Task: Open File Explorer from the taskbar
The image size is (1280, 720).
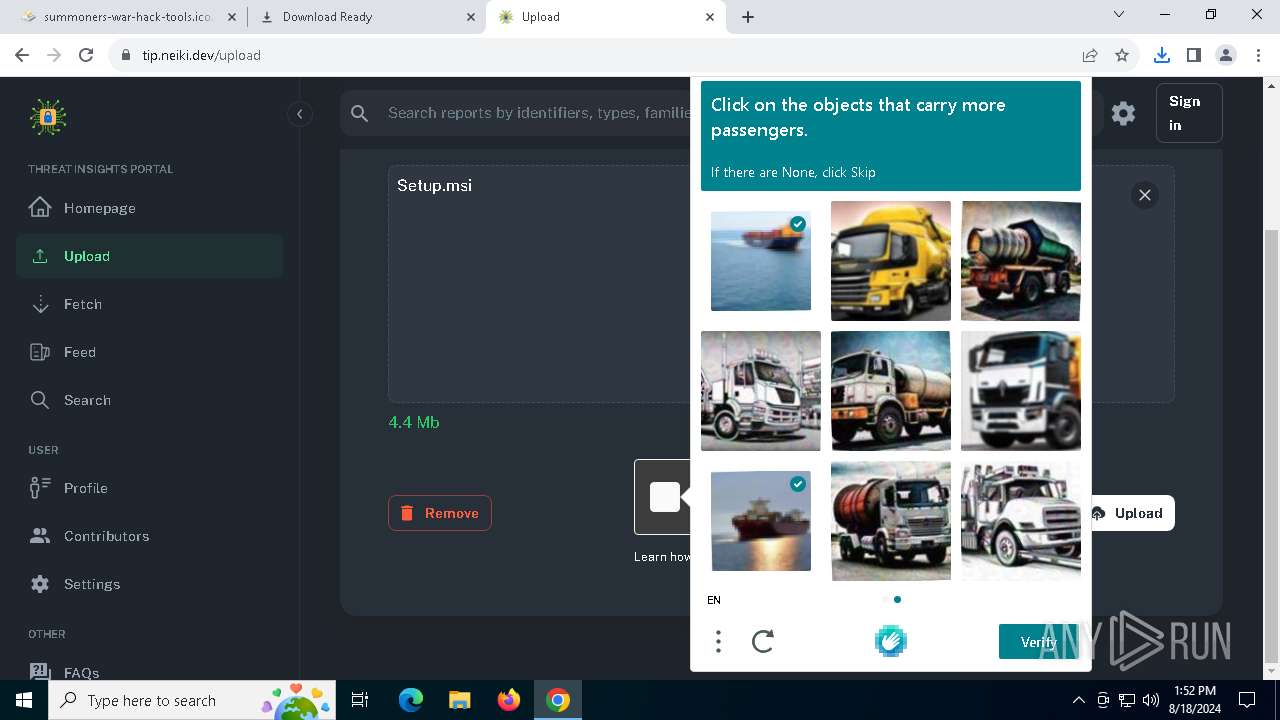Action: (x=459, y=700)
